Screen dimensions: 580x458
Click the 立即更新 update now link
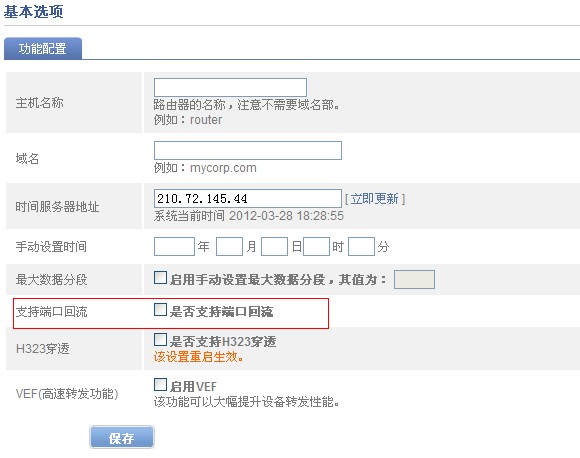(x=374, y=199)
